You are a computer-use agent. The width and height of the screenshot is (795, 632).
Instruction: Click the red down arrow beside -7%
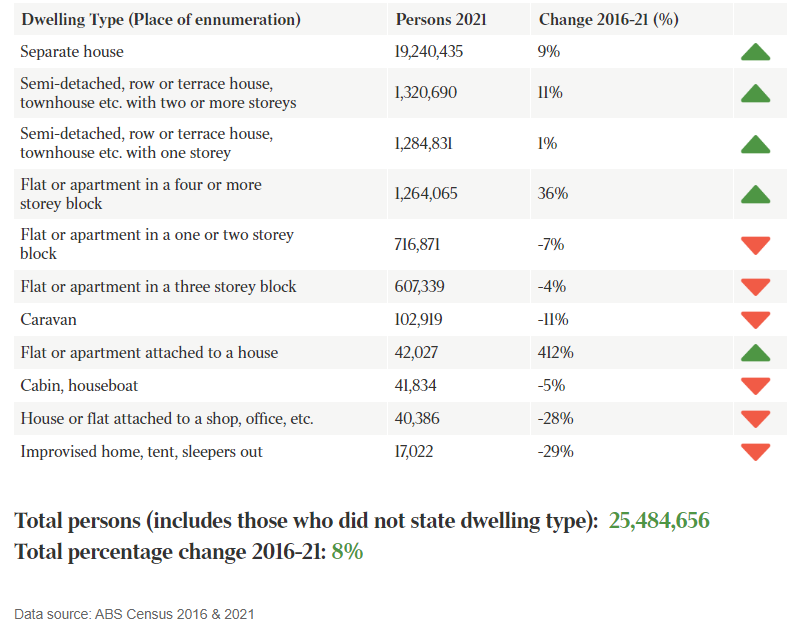pyautogui.click(x=755, y=245)
